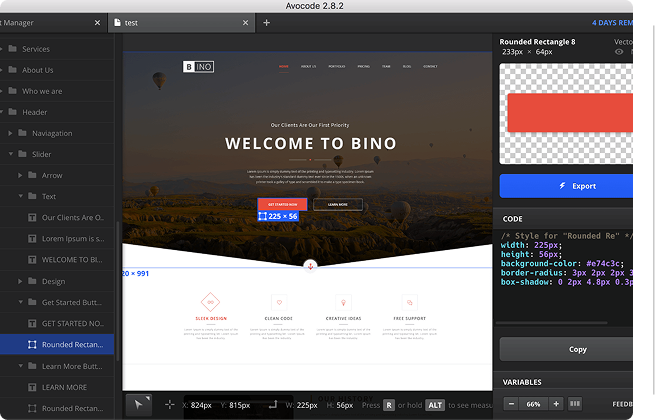Click text layer icon of Lorem Ipsum is s...
Viewport: 655px width, 420px height.
[x=32, y=239]
